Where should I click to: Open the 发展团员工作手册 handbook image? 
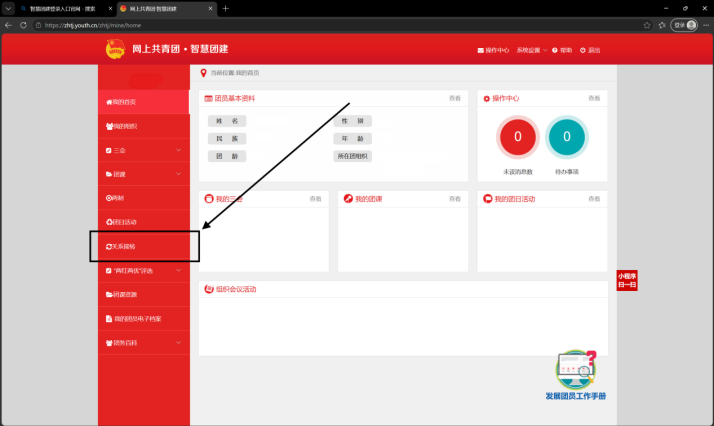(x=576, y=375)
